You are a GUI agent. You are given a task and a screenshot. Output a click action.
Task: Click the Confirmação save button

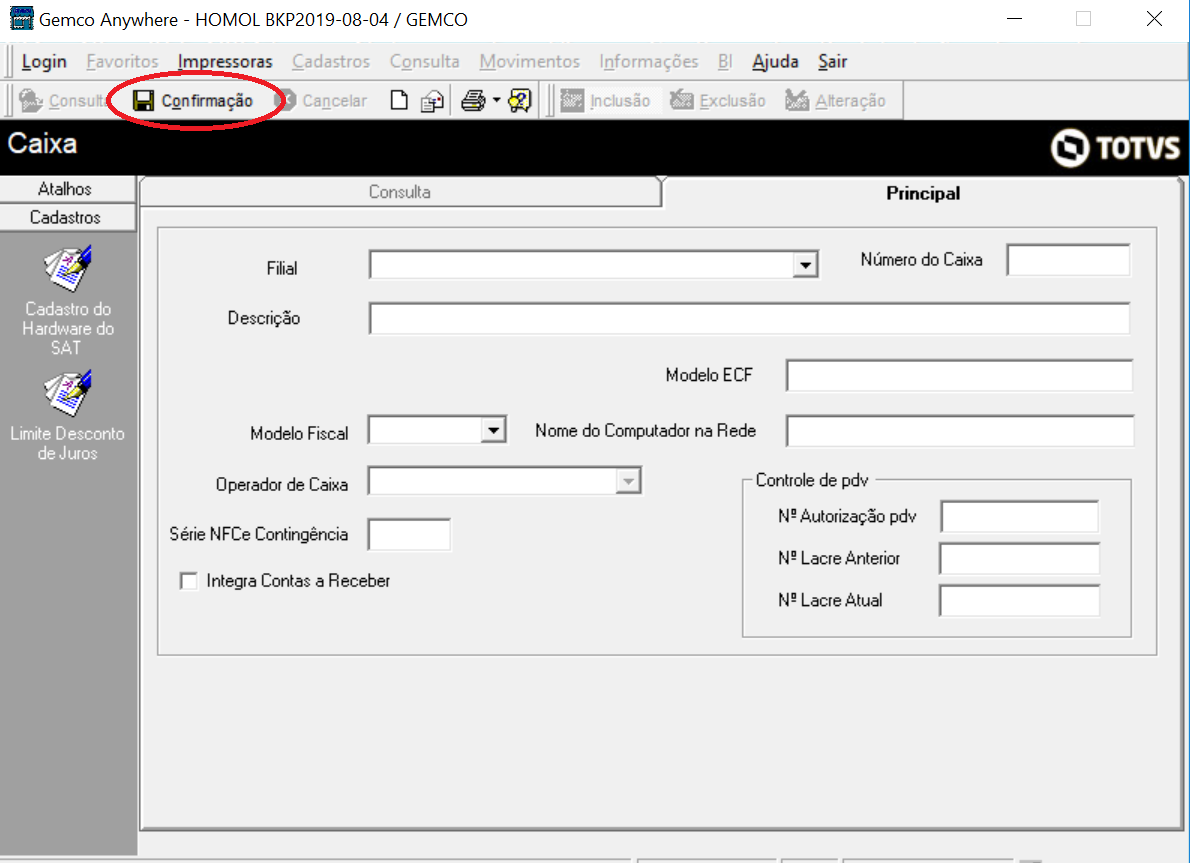pyautogui.click(x=193, y=100)
